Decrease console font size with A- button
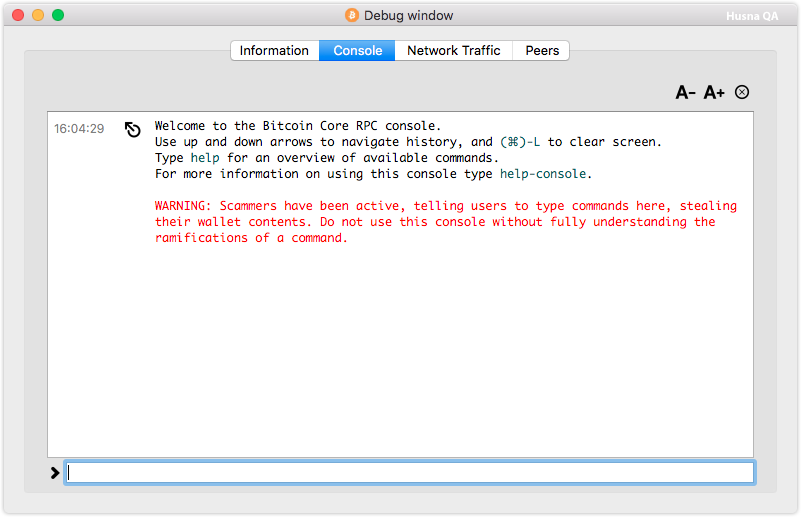Image resolution: width=802 pixels, height=518 pixels. 685,93
